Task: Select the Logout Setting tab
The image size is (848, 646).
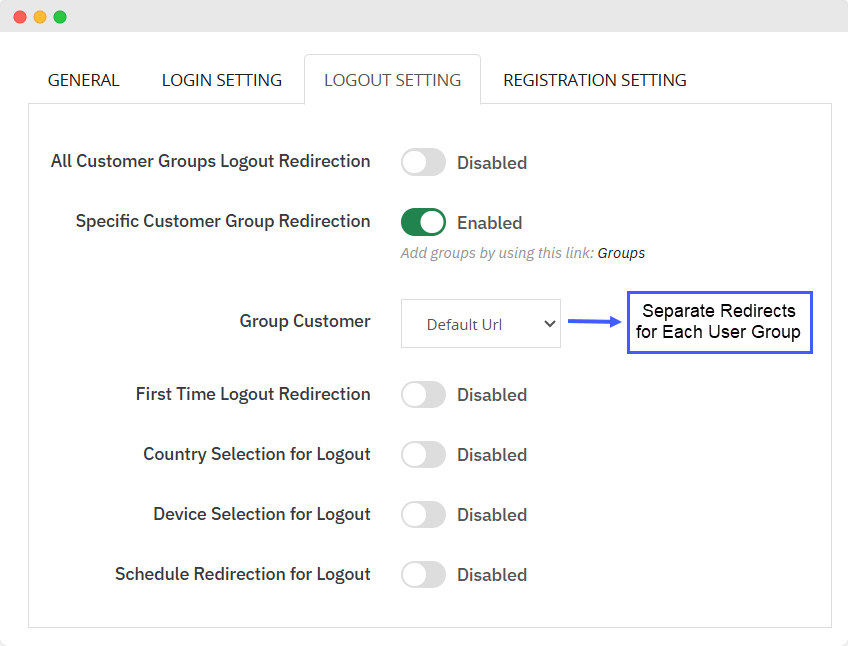Action: pyautogui.click(x=392, y=80)
